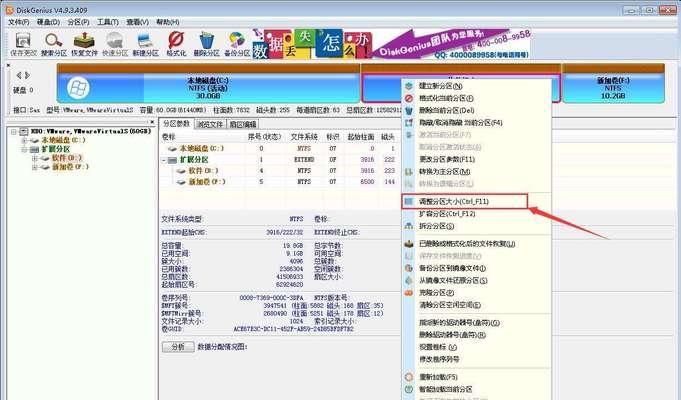Image resolution: width=681 pixels, height=400 pixels.
Task: Switch to the 浏览文件 tab
Action: 210,124
